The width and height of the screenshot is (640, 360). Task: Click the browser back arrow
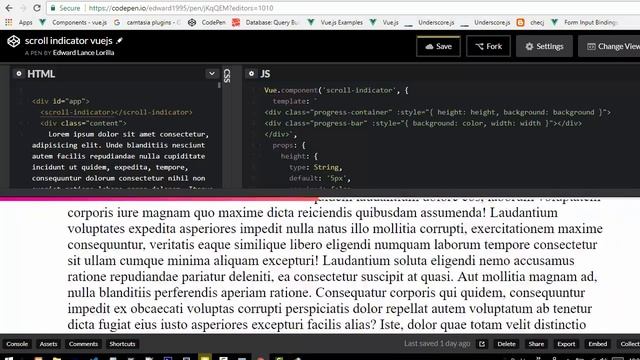[9, 8]
